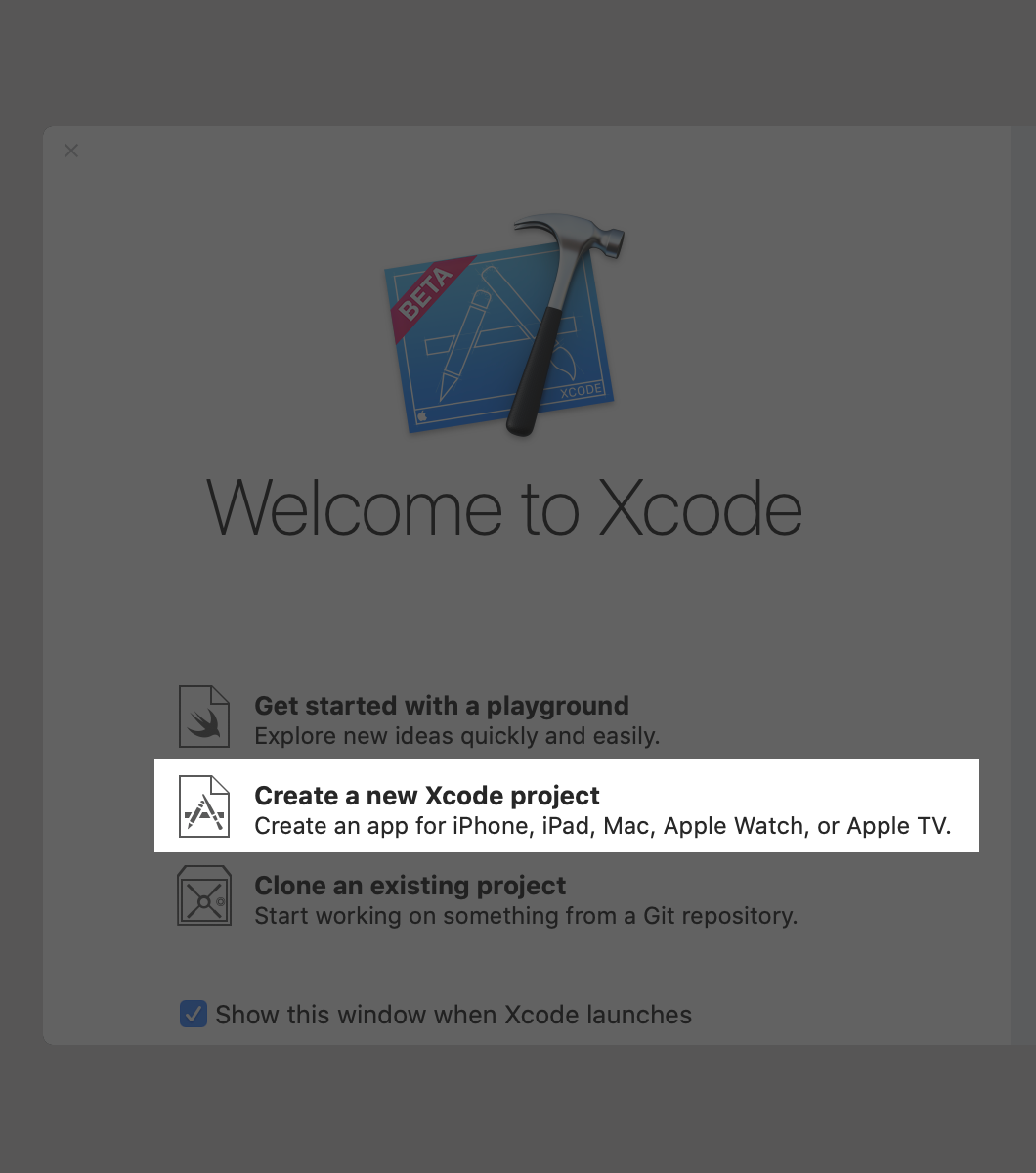Click the Swift playground file icon
The image size is (1036, 1173).
(204, 717)
